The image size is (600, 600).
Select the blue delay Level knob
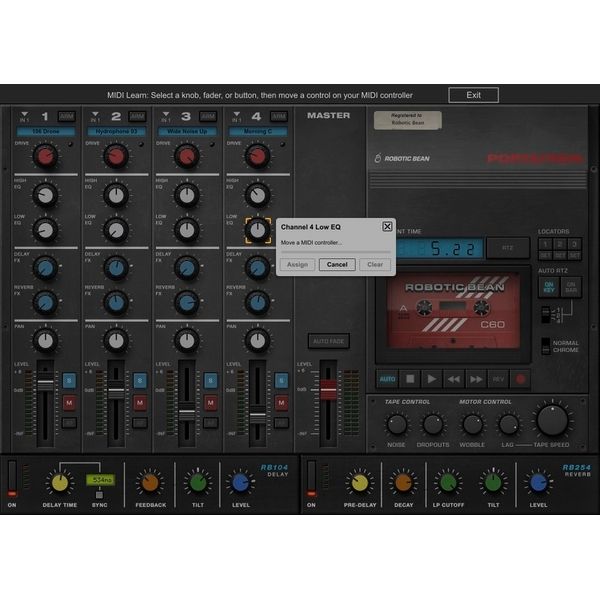tap(241, 483)
